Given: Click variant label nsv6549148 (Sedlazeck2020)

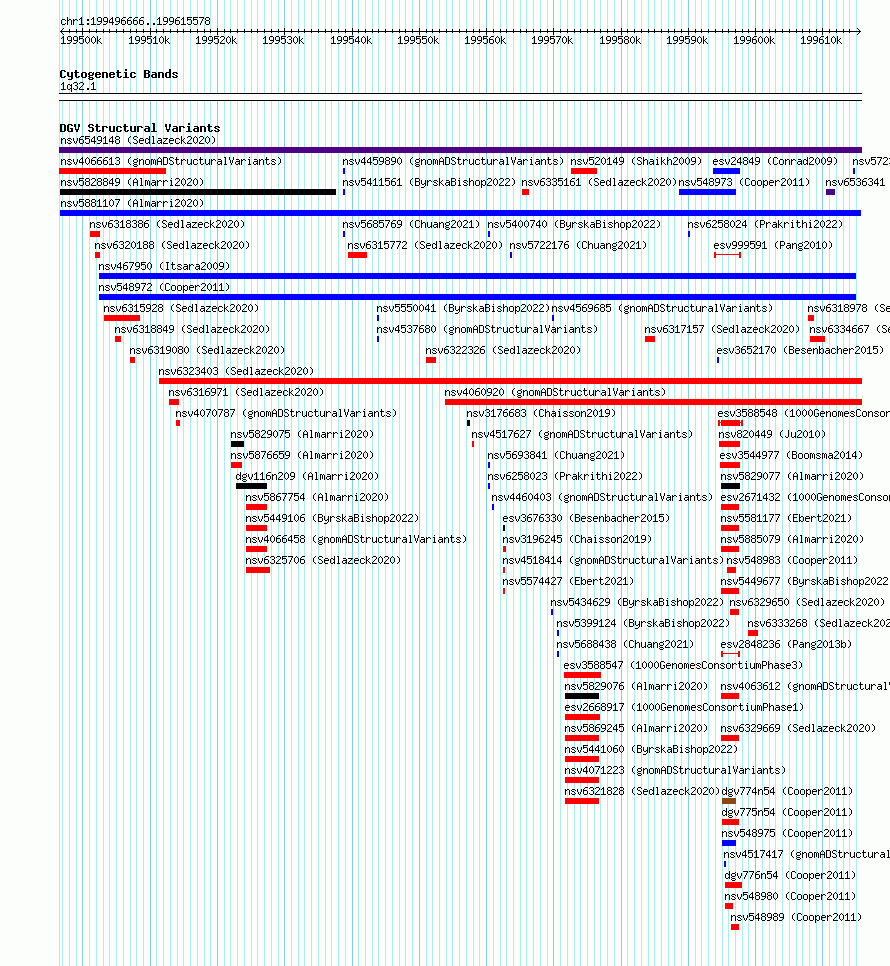Looking at the screenshot, I should tap(138, 140).
